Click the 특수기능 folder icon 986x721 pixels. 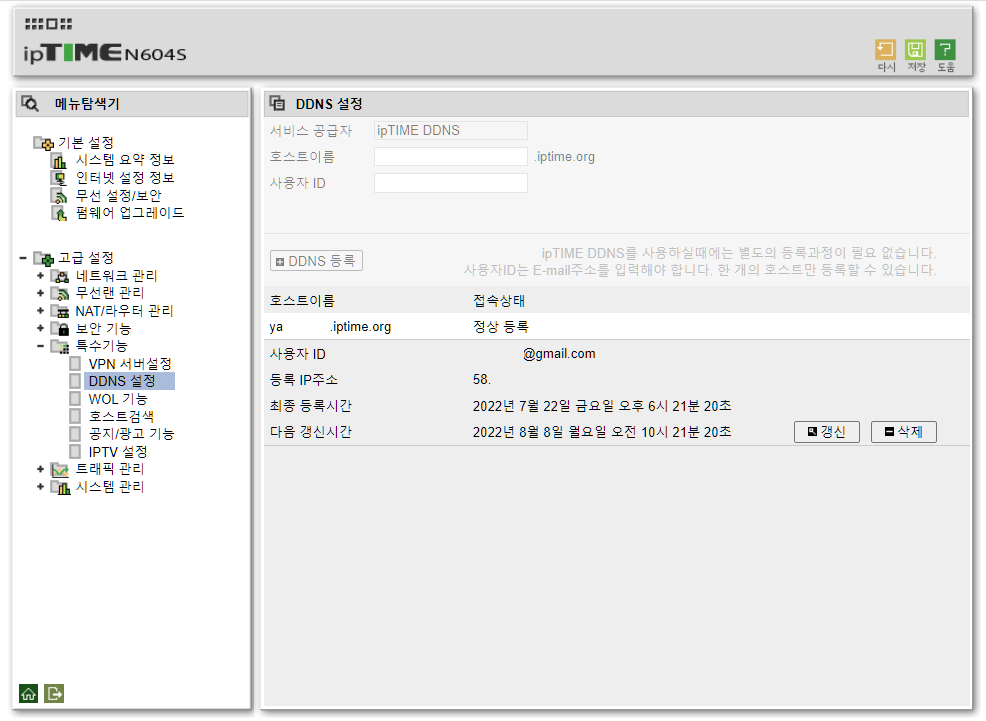pos(60,346)
